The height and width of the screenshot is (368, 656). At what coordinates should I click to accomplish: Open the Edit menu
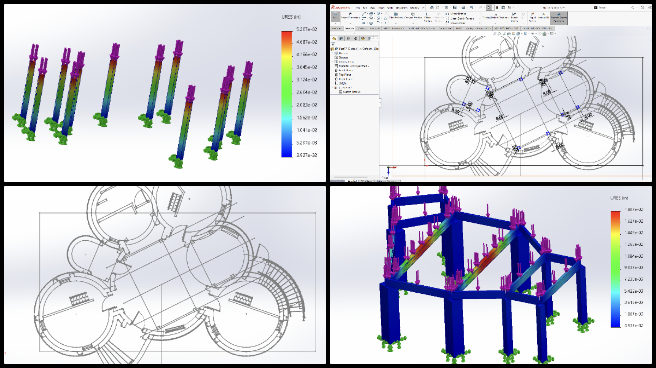pyautogui.click(x=365, y=8)
